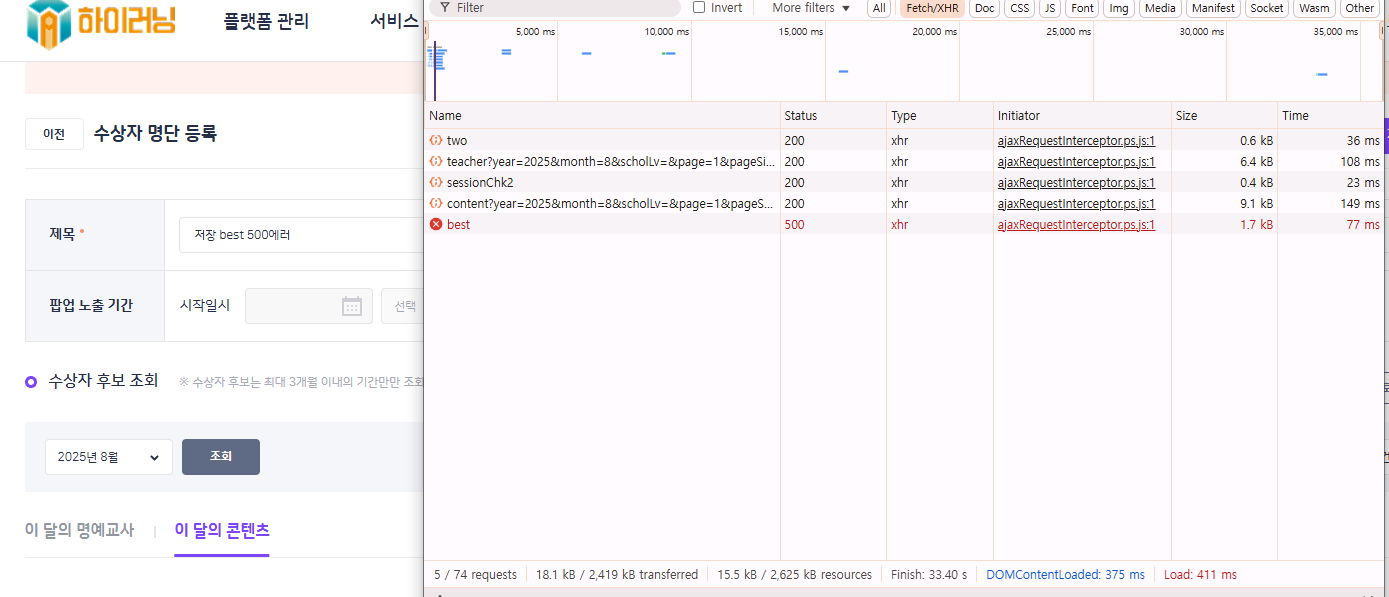This screenshot has width=1389, height=597.
Task: Open the 플랫폼 관리 menu
Action: 266,21
